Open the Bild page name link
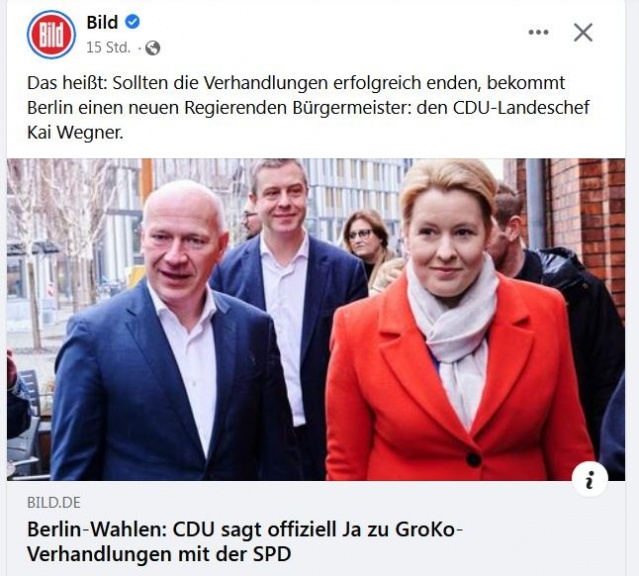The width and height of the screenshot is (639, 576). coord(102,22)
